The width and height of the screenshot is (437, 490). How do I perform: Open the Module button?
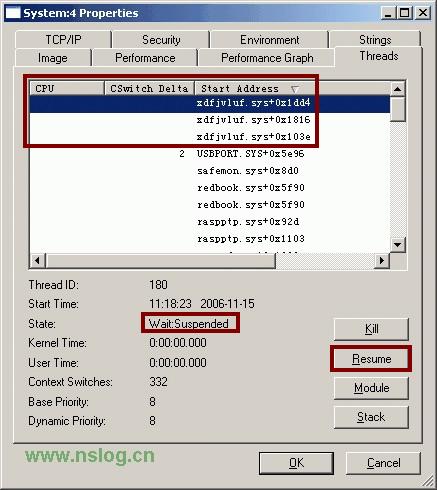point(371,388)
